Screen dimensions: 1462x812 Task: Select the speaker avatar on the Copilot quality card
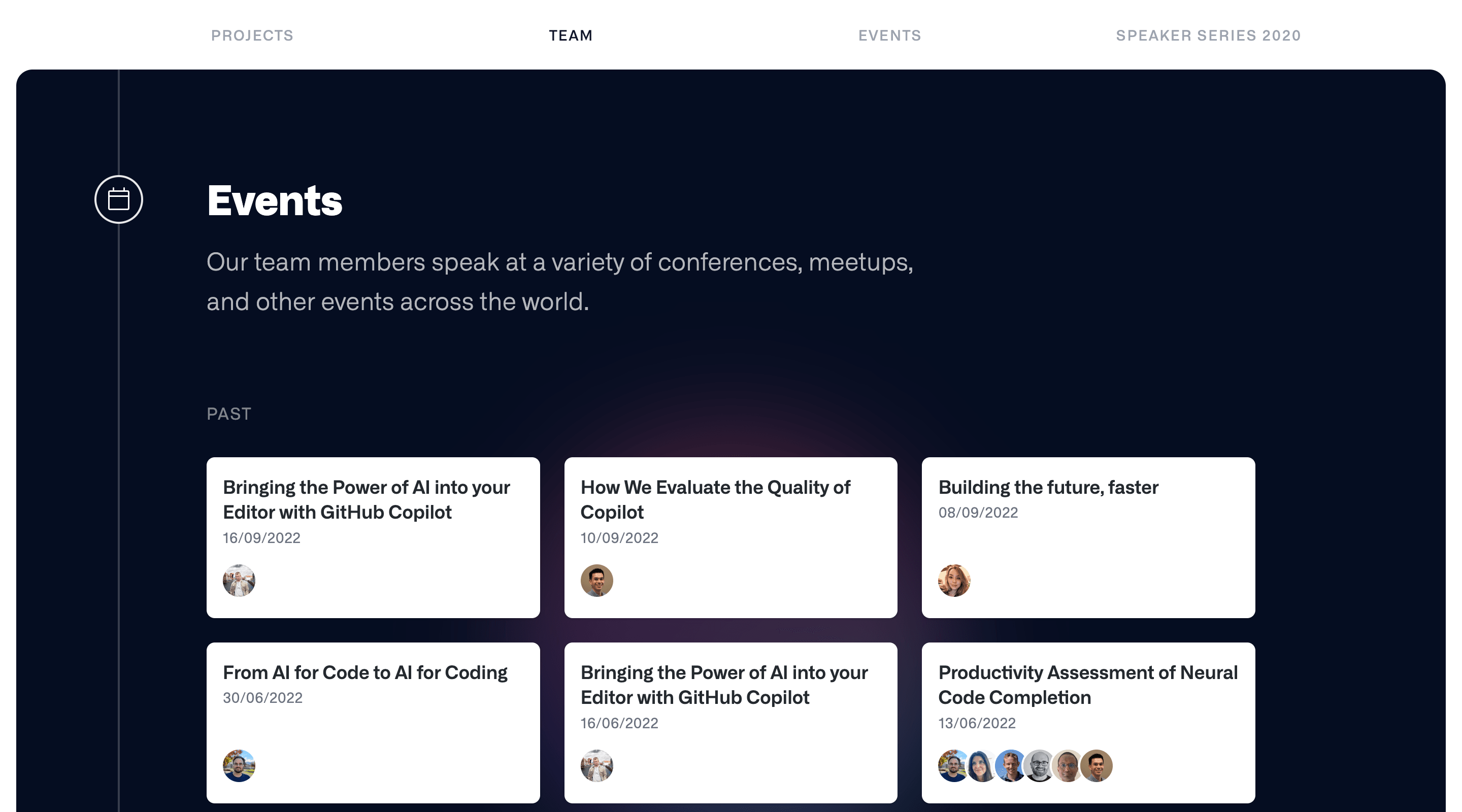tap(596, 581)
